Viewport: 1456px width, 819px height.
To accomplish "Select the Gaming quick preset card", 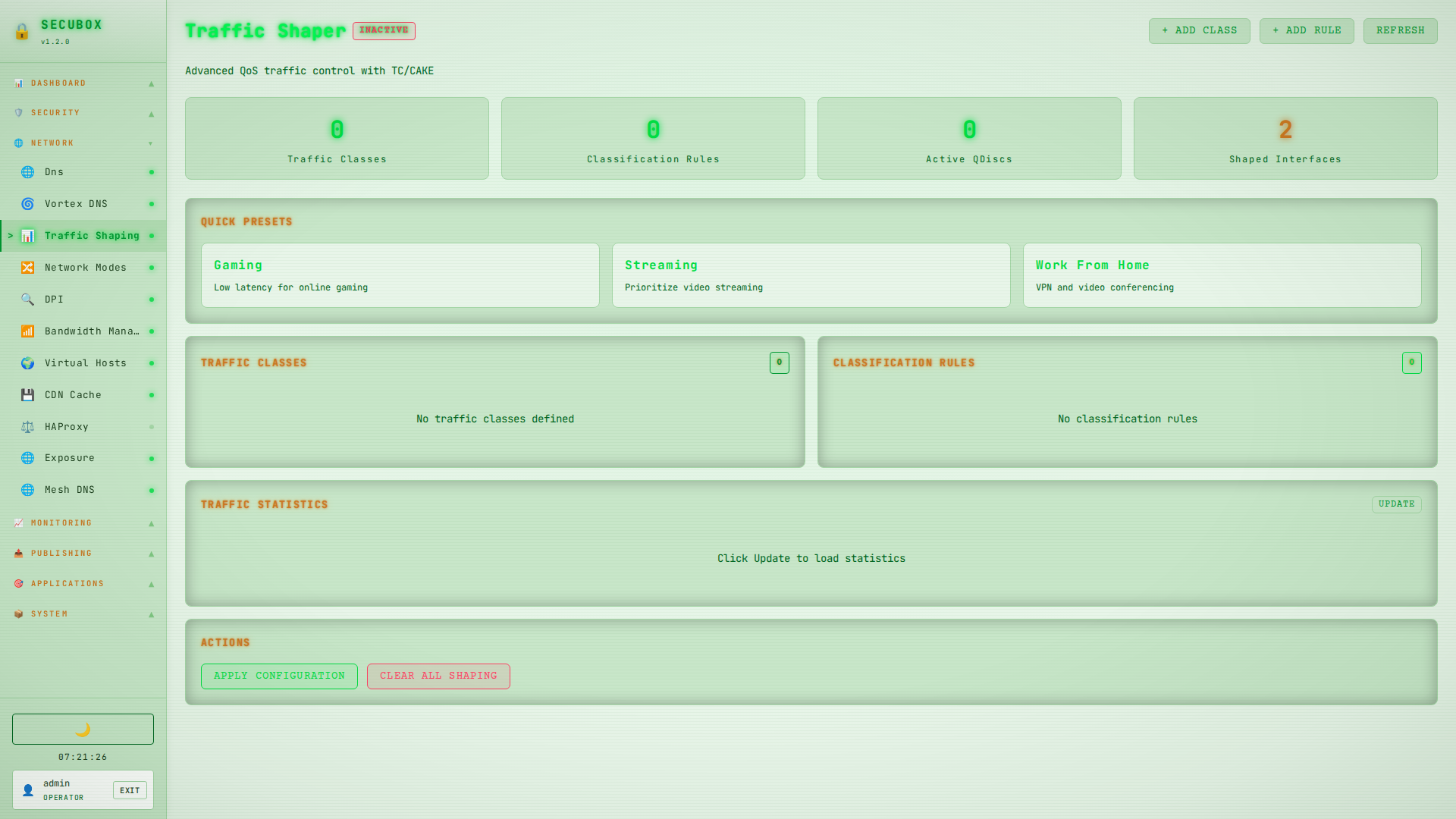I will tap(400, 275).
